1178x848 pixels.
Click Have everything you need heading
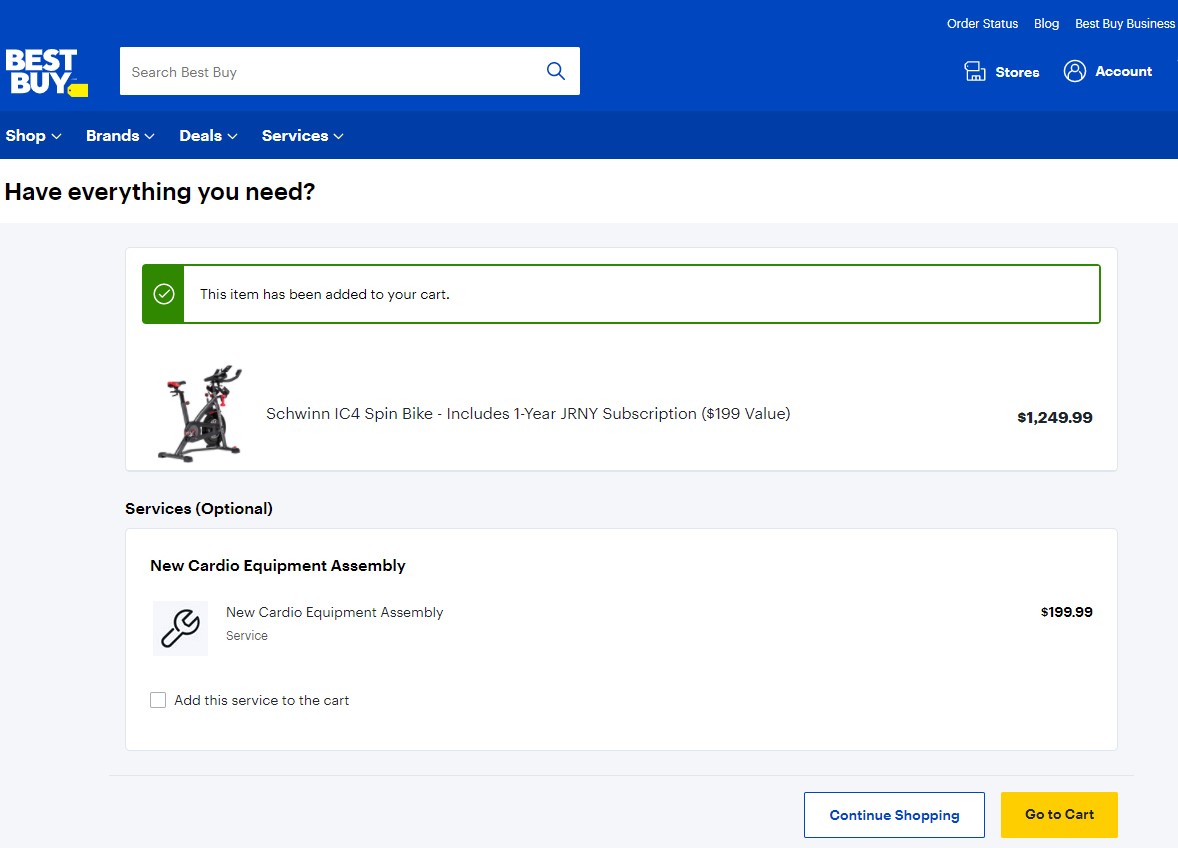[159, 192]
